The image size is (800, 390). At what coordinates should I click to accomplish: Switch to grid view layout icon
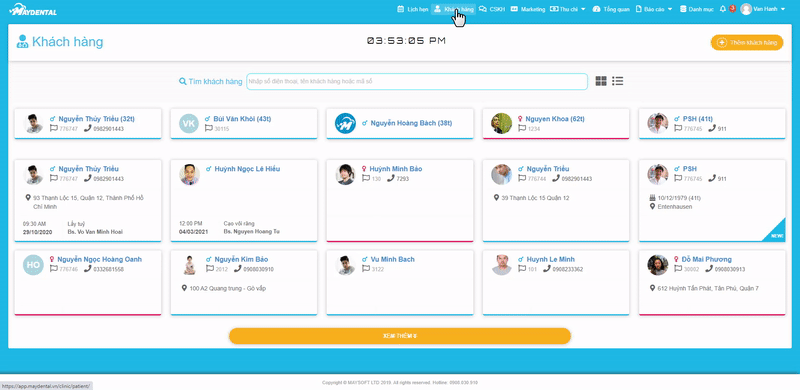coord(601,81)
